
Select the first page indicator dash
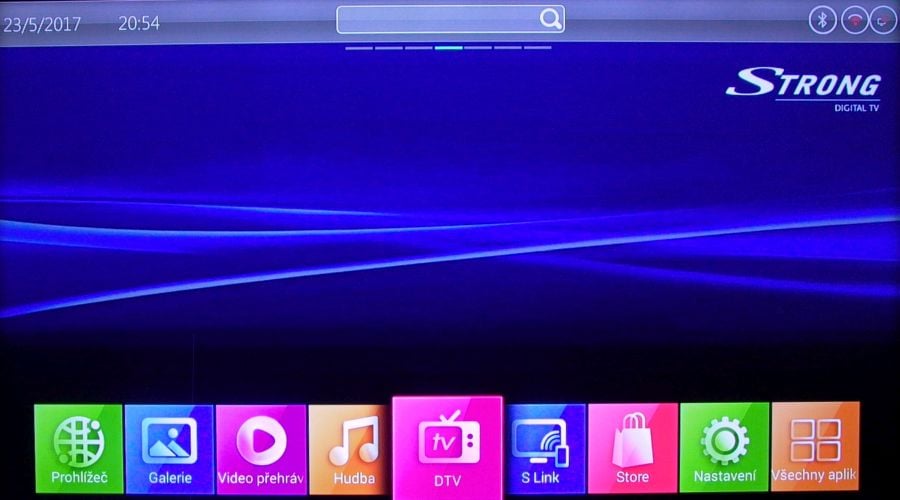[359, 48]
